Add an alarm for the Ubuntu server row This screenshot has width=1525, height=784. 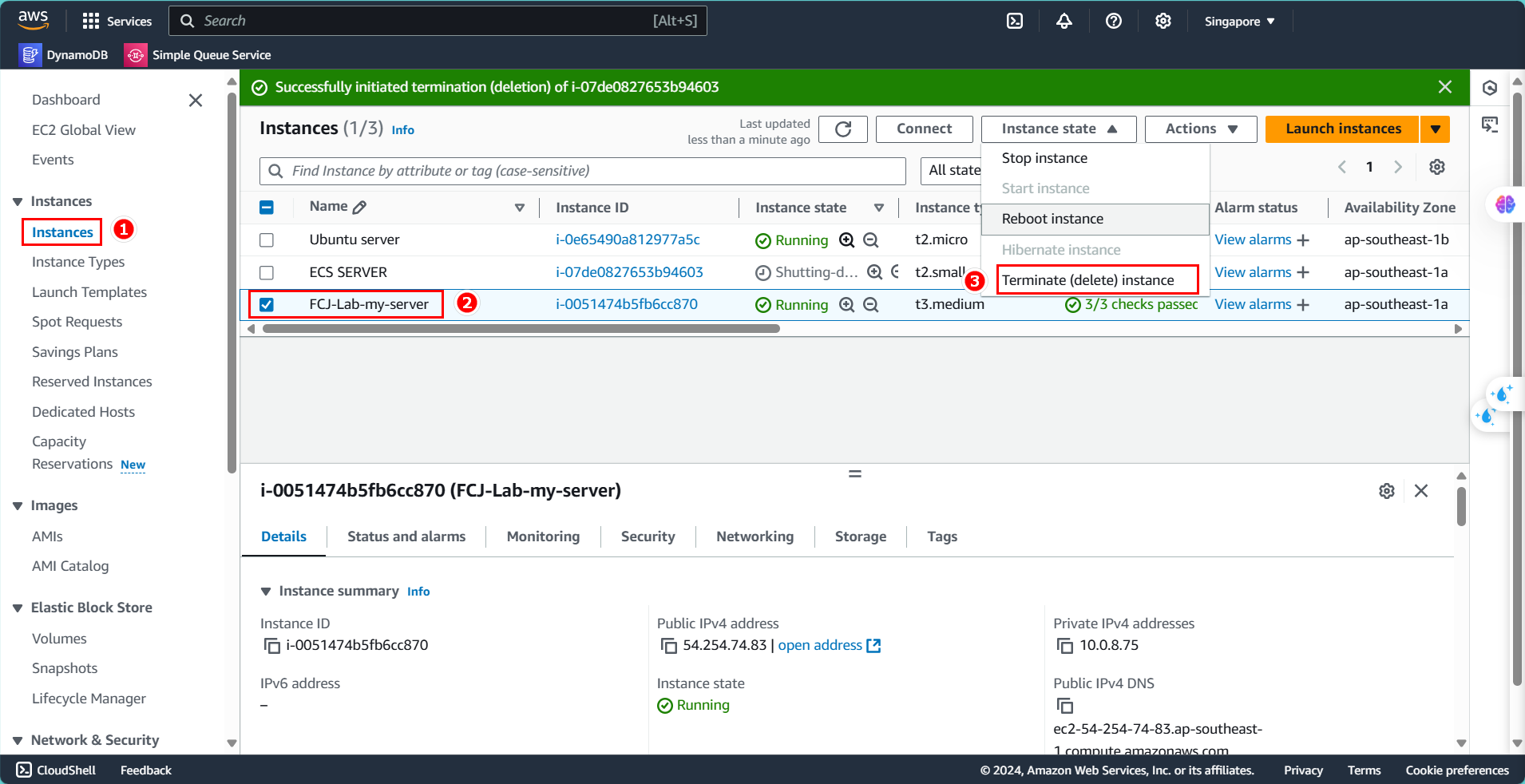click(1303, 240)
